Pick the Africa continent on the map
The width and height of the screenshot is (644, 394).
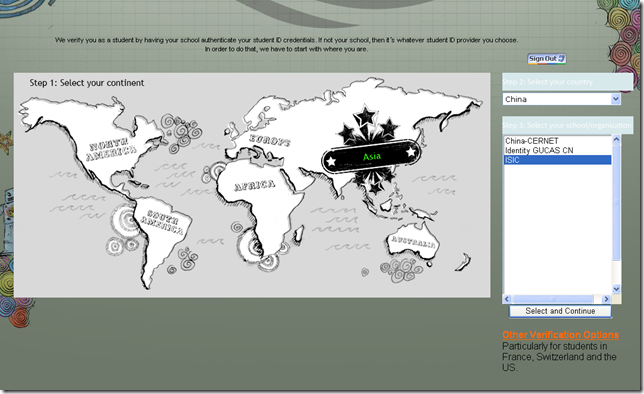[x=254, y=186]
